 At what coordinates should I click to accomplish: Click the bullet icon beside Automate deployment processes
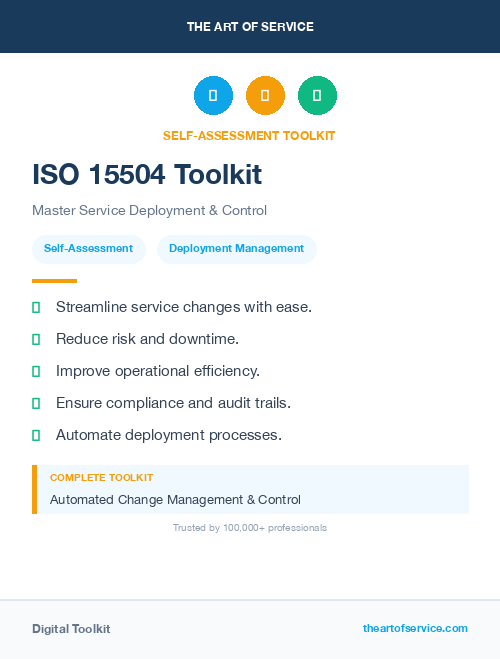(x=36, y=435)
